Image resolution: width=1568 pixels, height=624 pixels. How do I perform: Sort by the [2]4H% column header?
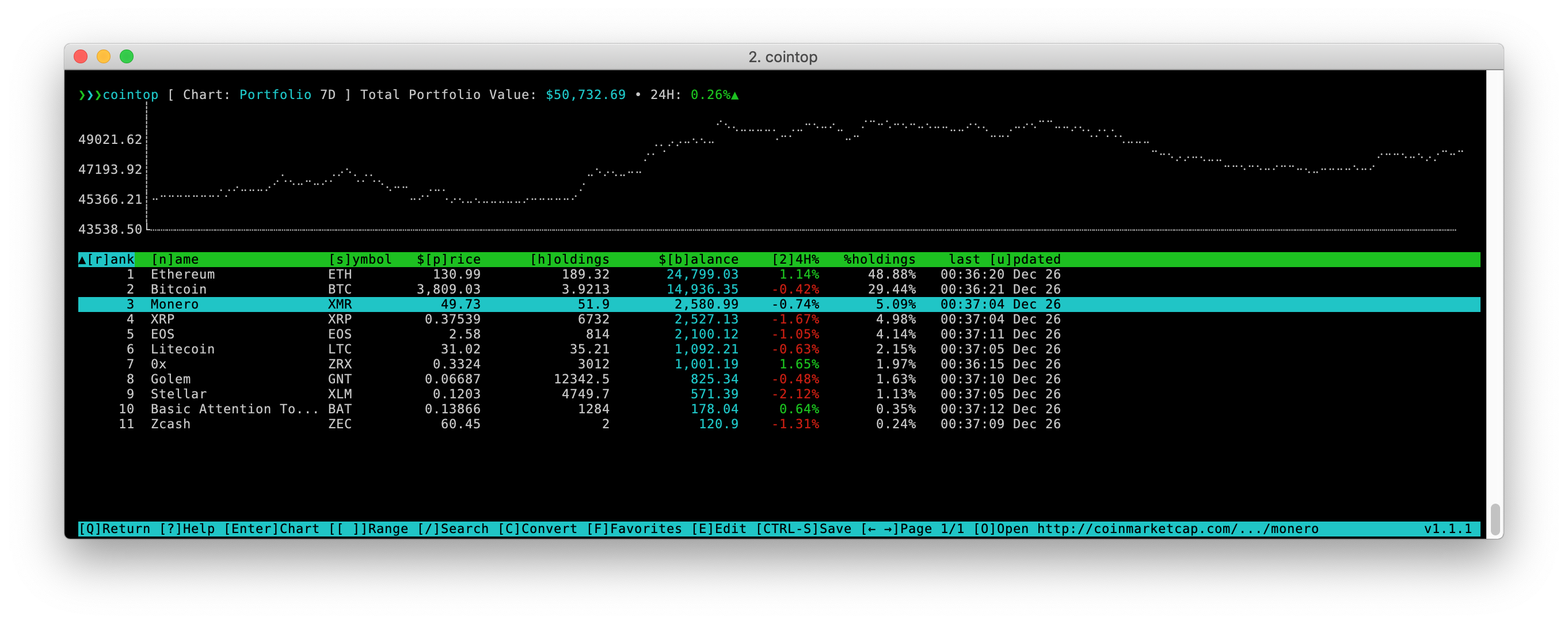[x=796, y=260]
